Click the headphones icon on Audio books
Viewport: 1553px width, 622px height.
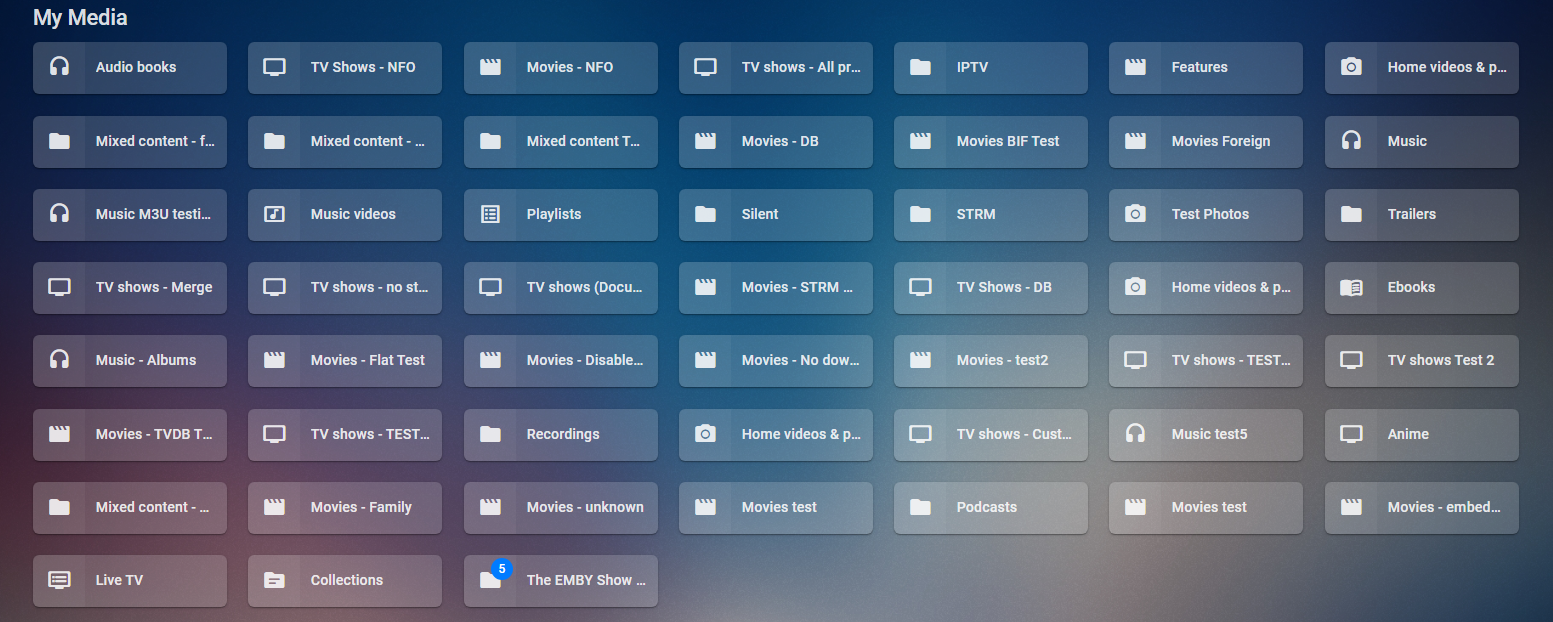59,67
